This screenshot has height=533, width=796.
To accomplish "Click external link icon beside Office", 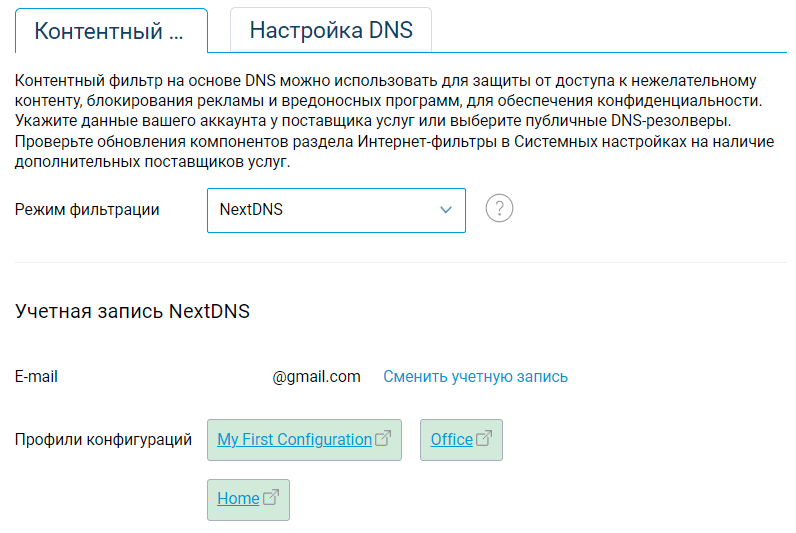I will pyautogui.click(x=484, y=439).
